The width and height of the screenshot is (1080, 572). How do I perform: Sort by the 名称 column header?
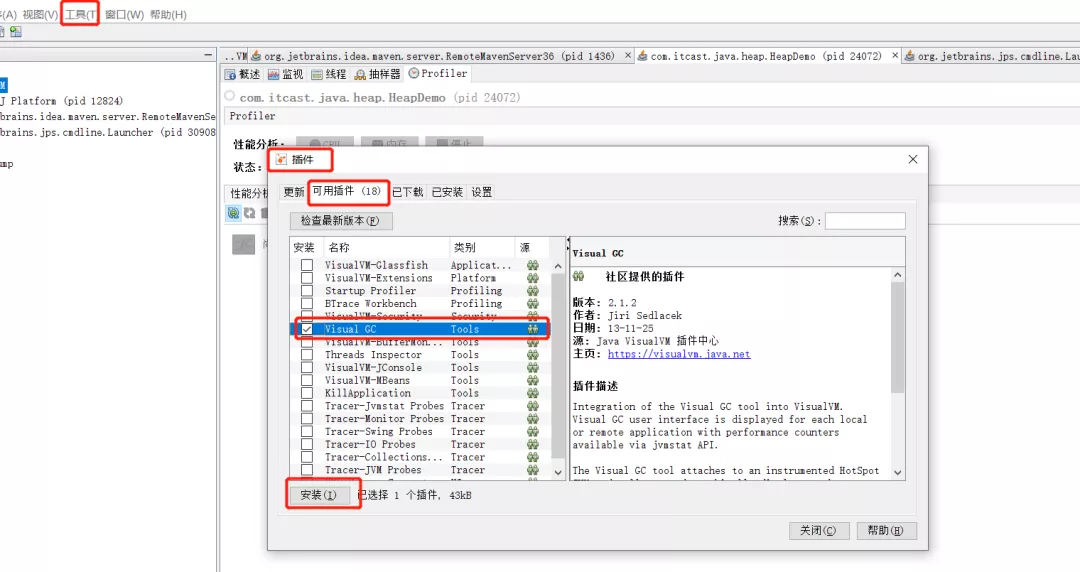tap(386, 247)
